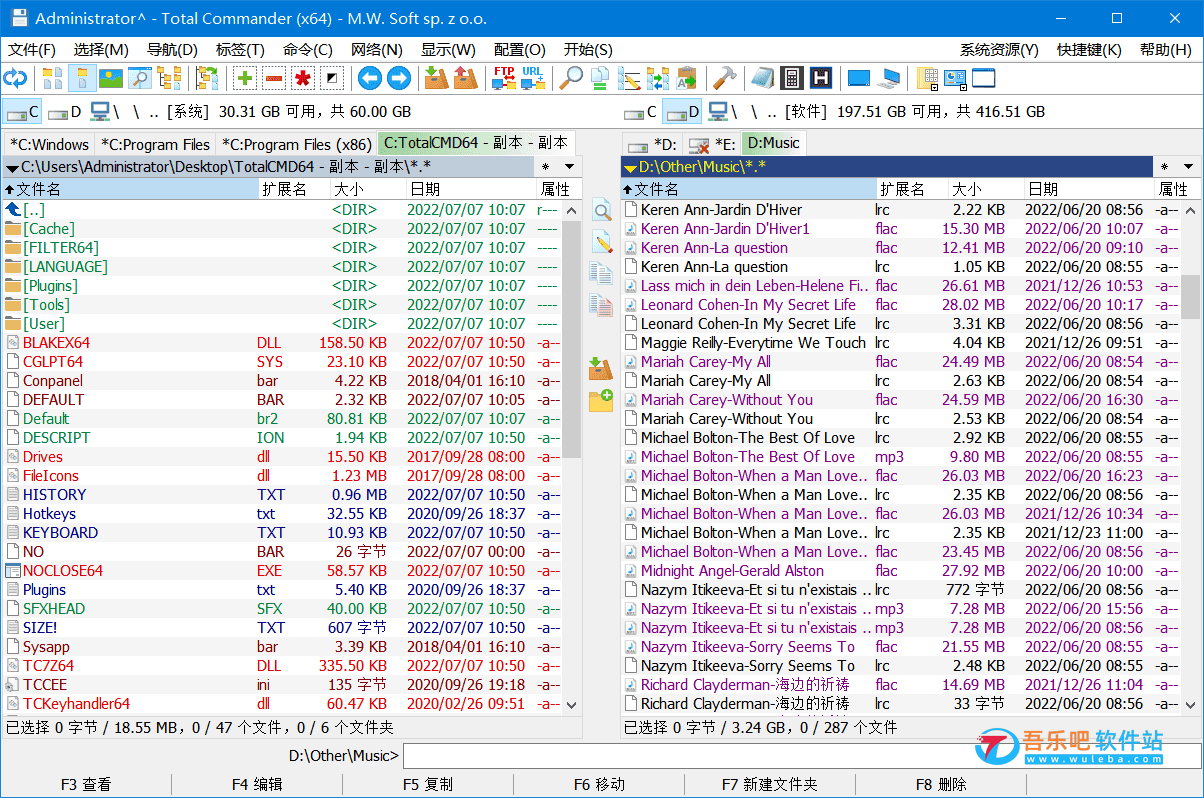
Task: Open the hammer configuration icon
Action: point(724,78)
